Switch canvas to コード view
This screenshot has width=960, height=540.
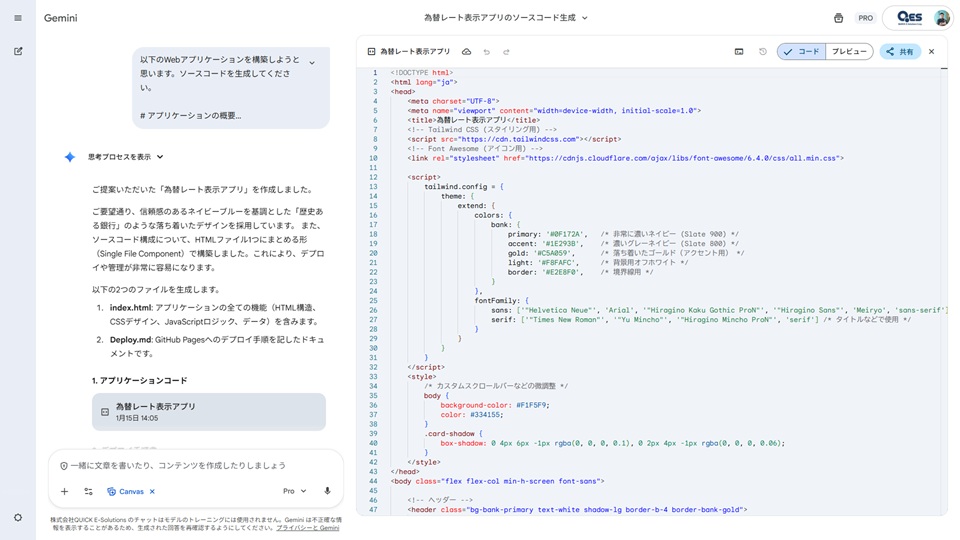801,52
